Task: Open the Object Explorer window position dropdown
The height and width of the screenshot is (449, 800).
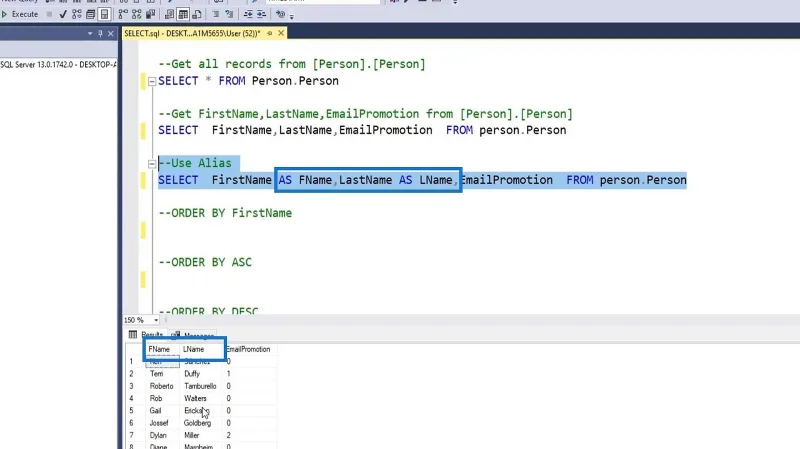Action: (90, 33)
